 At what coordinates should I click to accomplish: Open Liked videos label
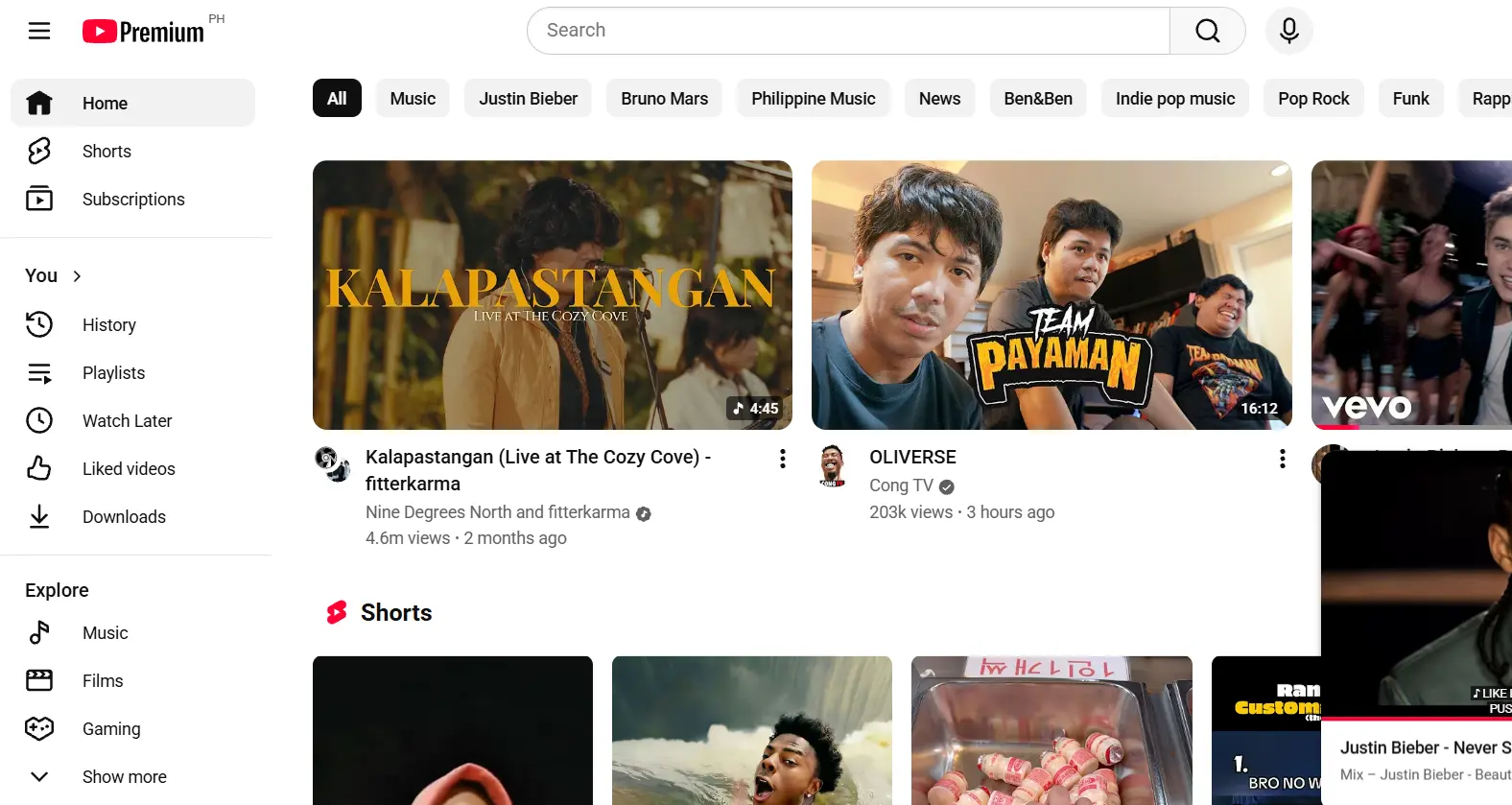pos(129,468)
